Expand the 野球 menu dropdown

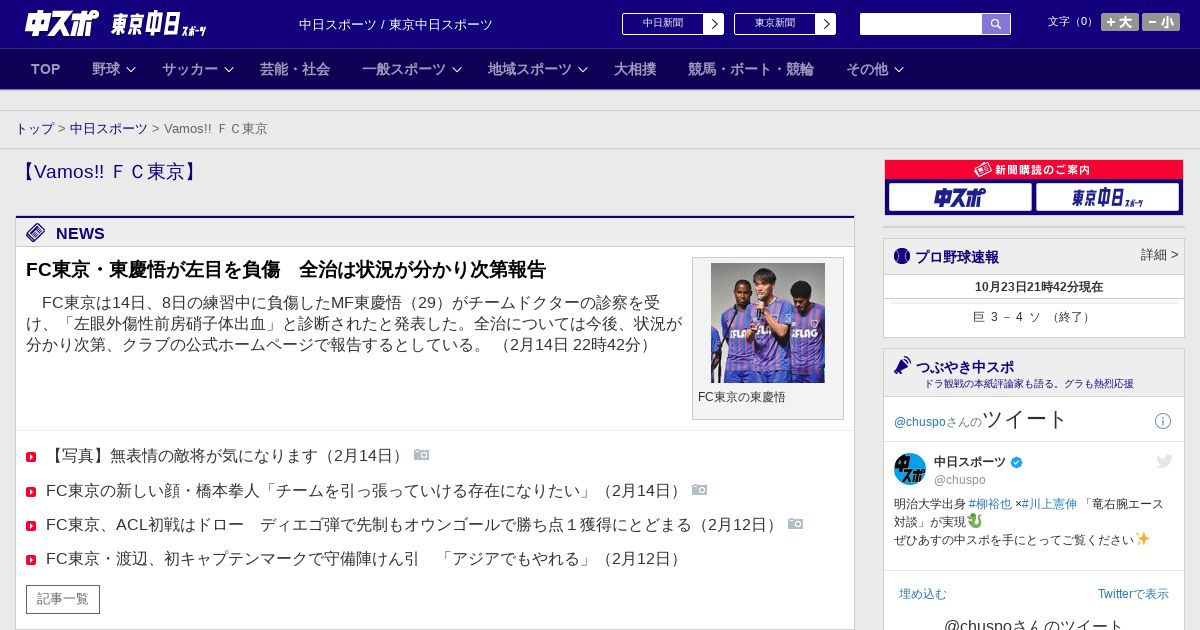(x=113, y=69)
